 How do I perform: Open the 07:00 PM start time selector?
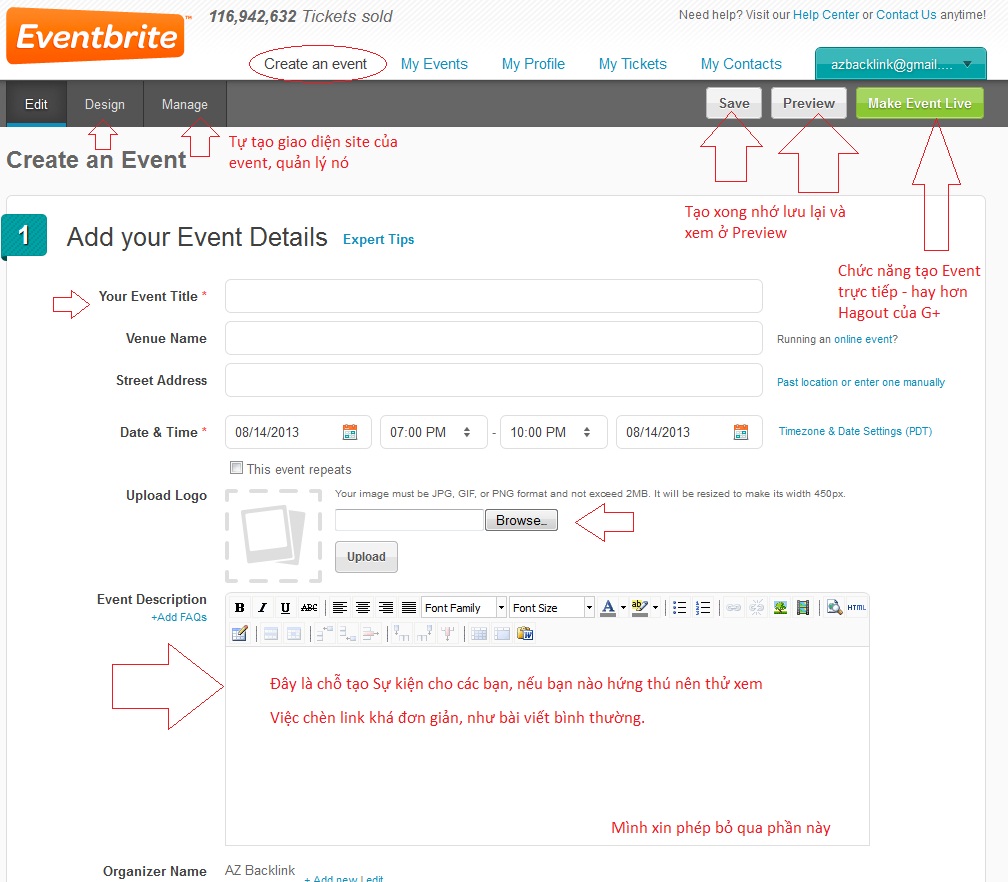click(433, 432)
